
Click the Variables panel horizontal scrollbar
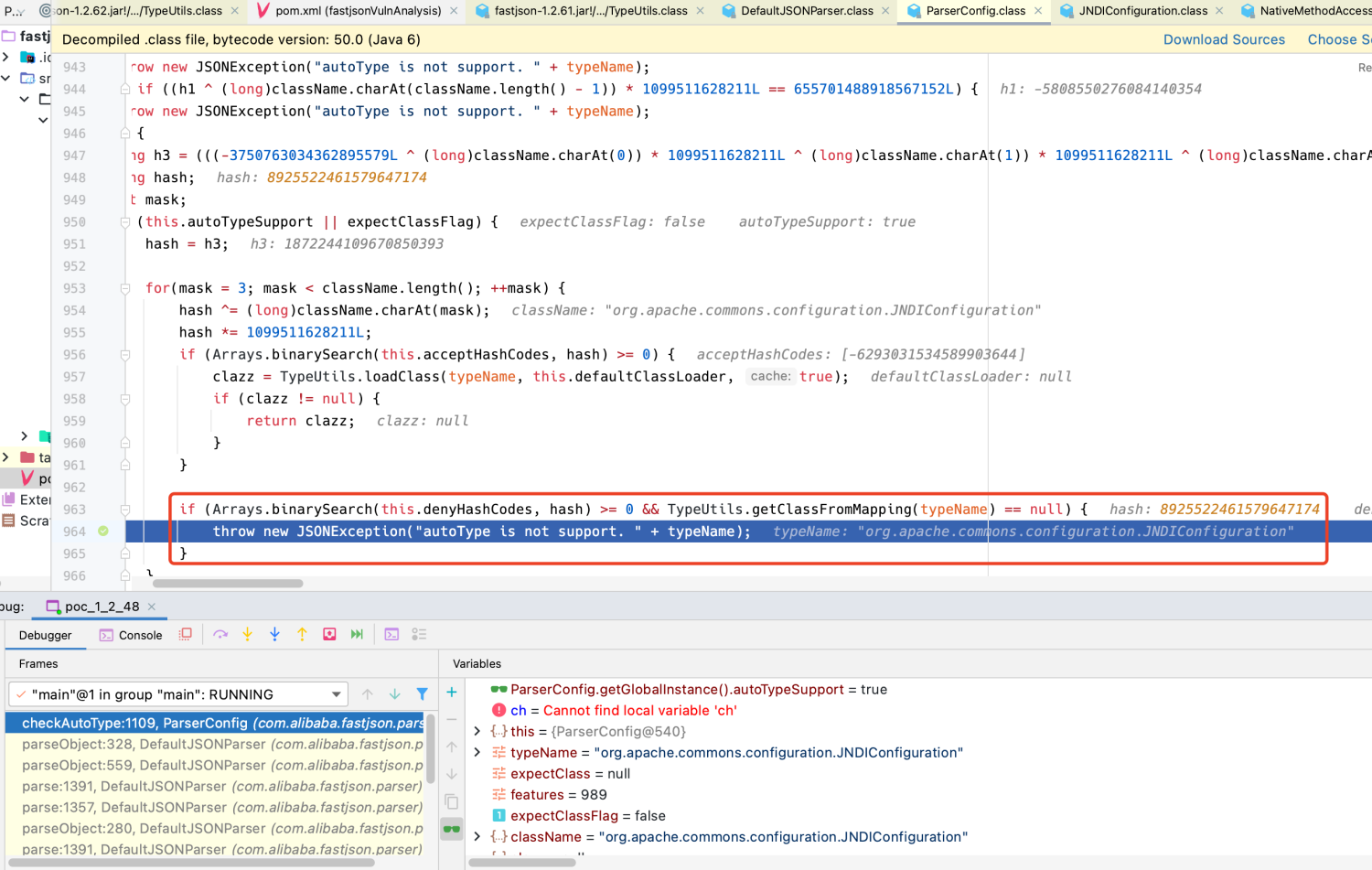(522, 862)
